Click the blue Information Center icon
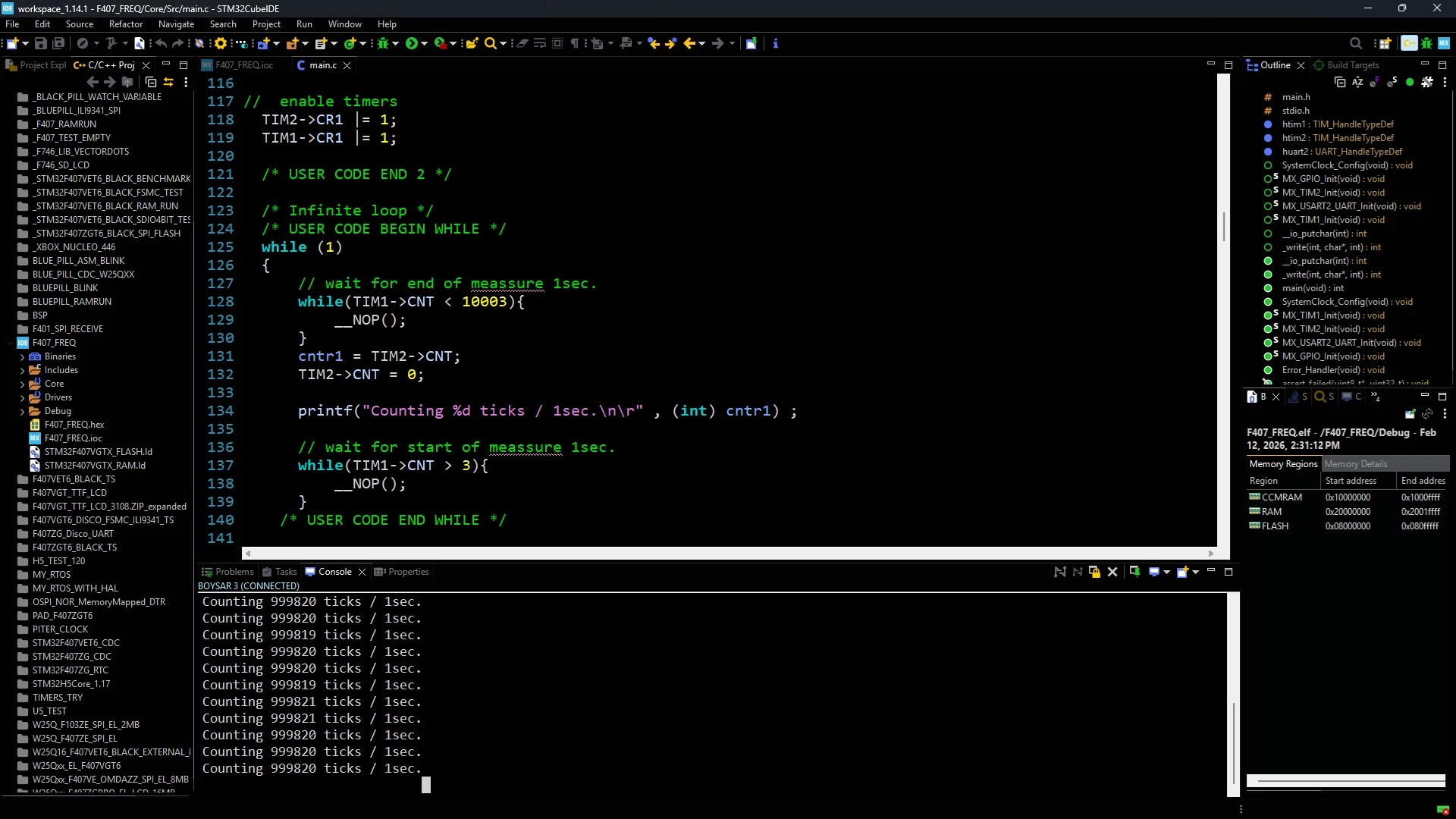Screen dimensions: 1456x819 coord(775,43)
